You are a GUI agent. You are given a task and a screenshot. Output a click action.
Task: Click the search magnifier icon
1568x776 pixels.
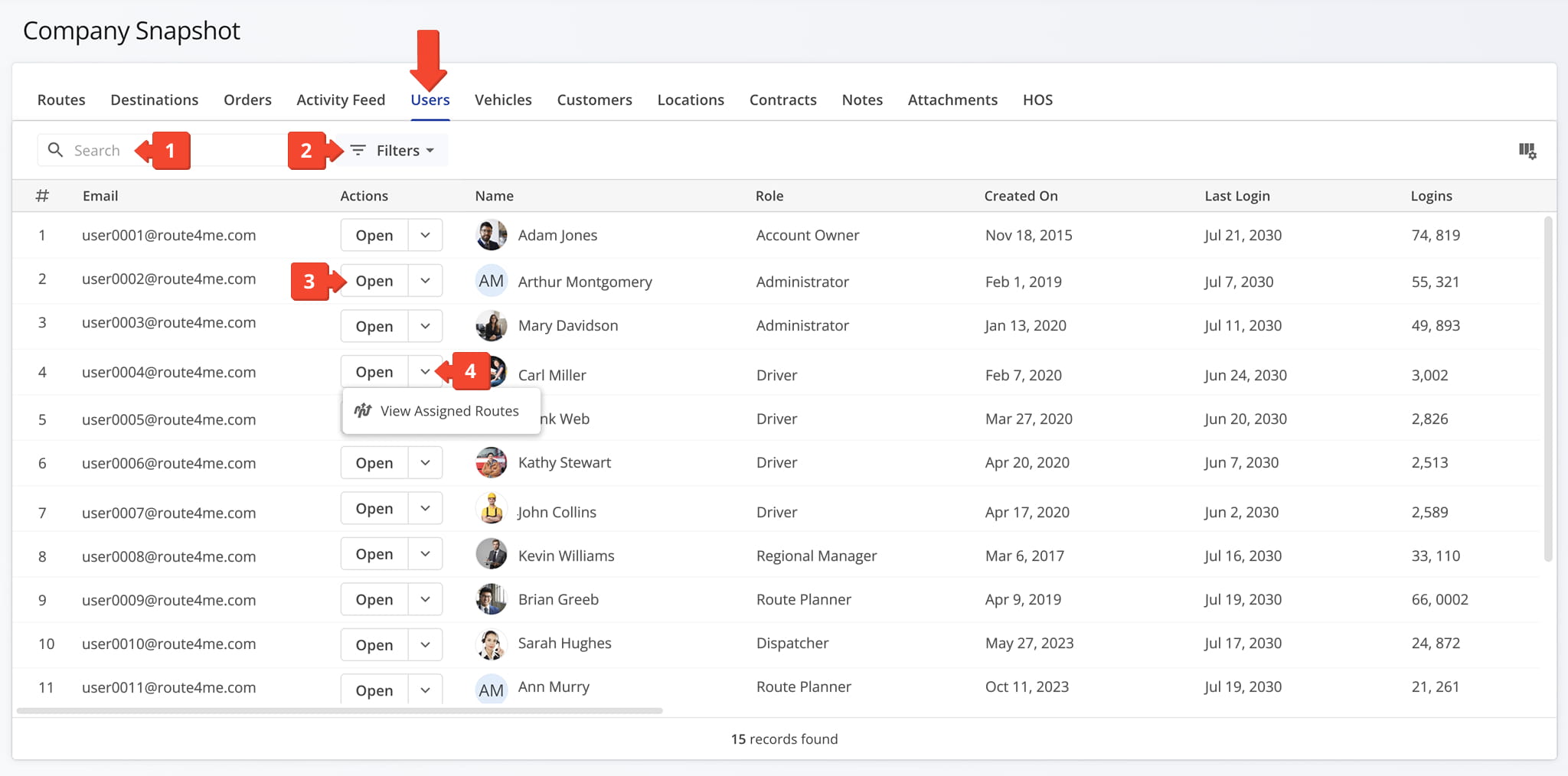point(55,150)
